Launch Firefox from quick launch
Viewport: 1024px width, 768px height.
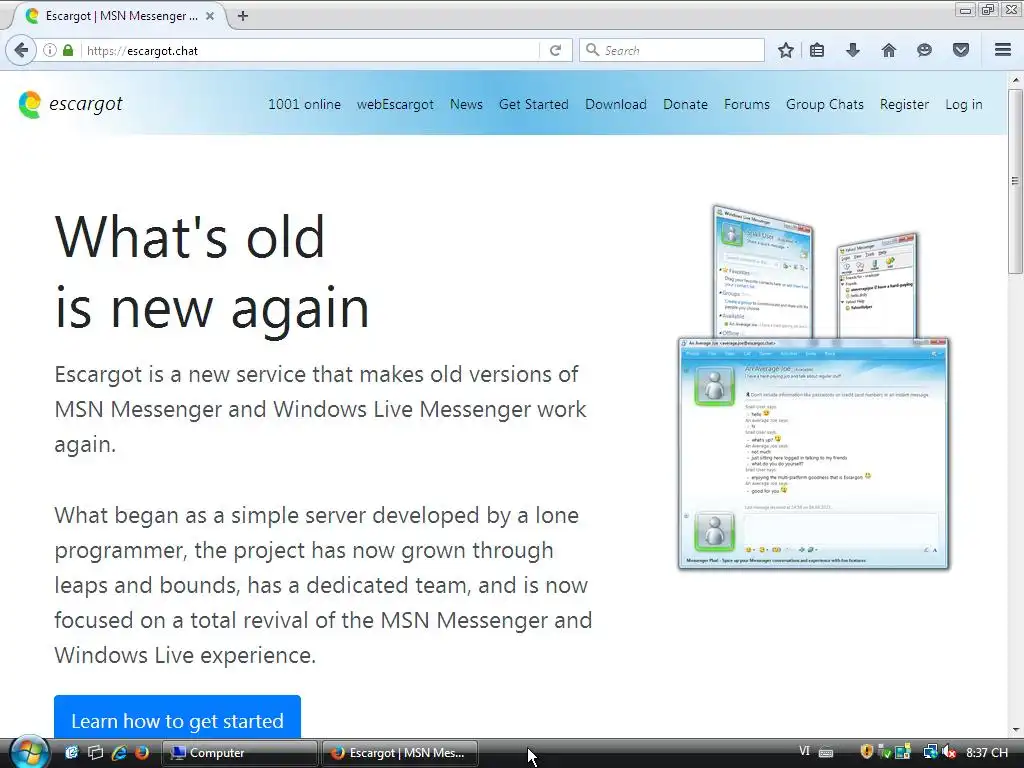142,752
